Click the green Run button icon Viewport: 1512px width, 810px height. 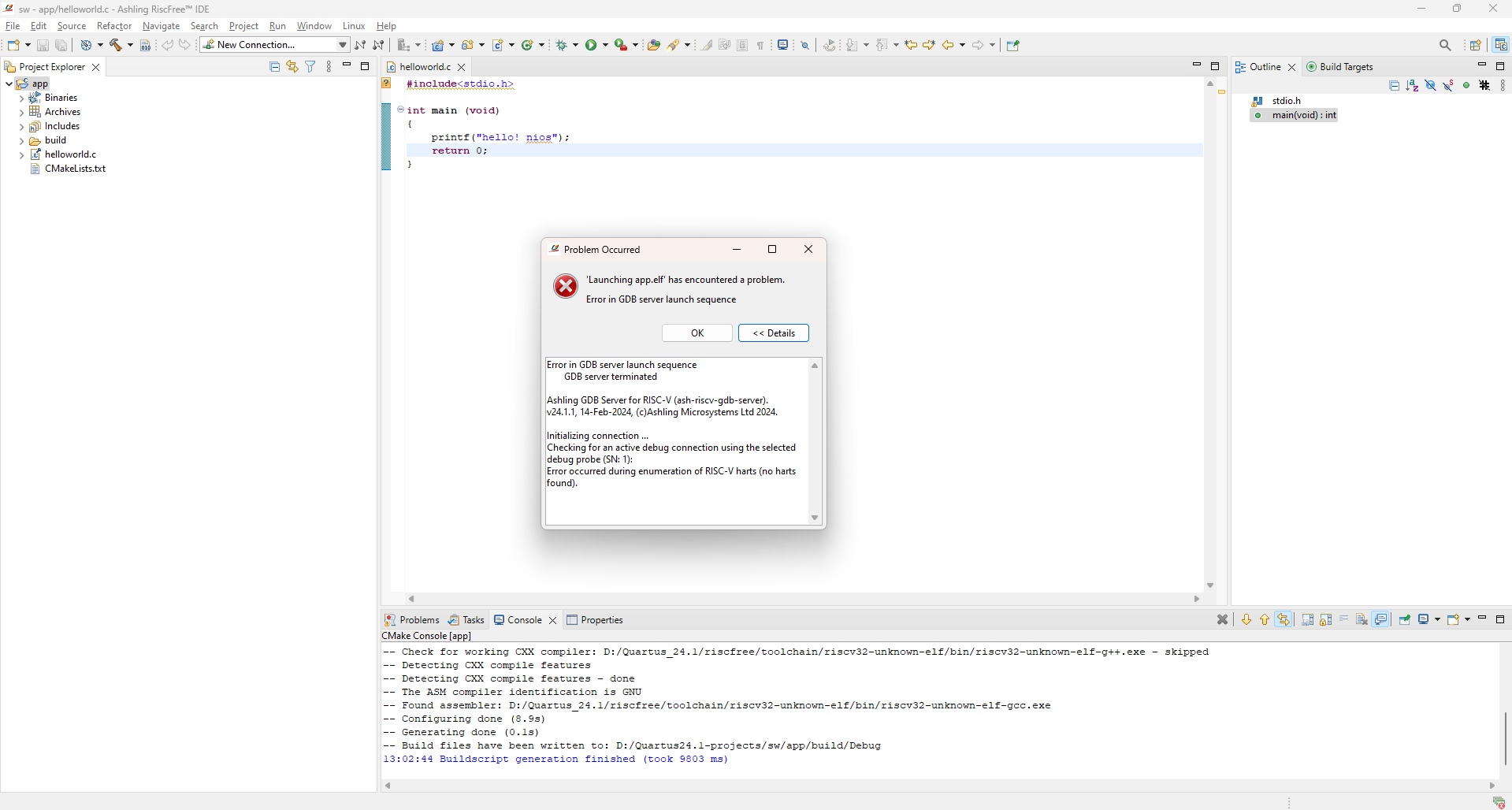point(591,45)
